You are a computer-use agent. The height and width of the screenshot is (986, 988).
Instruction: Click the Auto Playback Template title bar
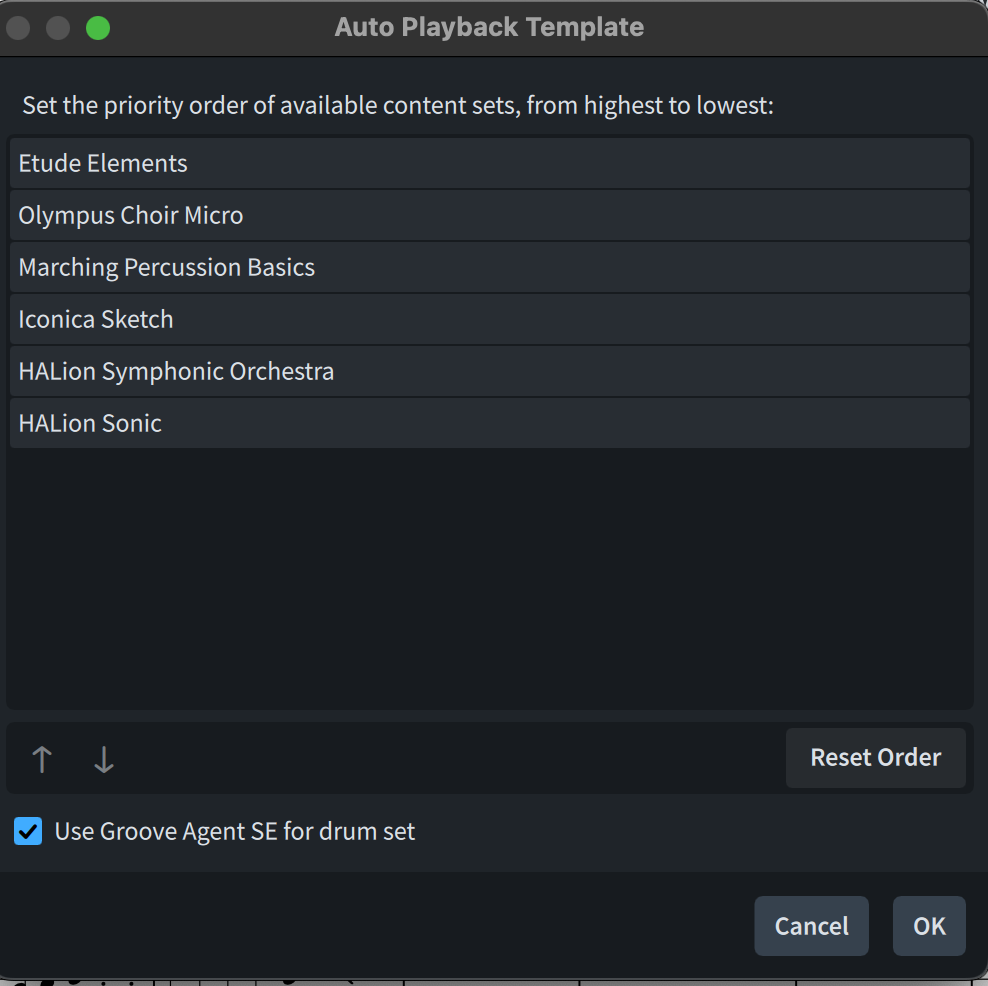pyautogui.click(x=489, y=28)
